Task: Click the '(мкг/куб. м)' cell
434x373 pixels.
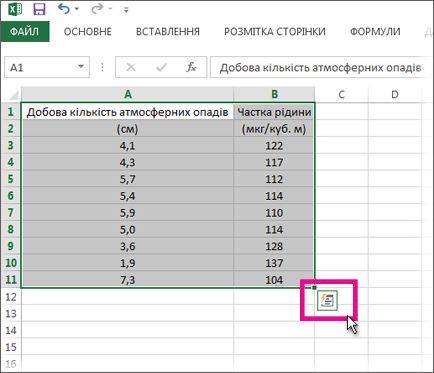Action: [274, 129]
